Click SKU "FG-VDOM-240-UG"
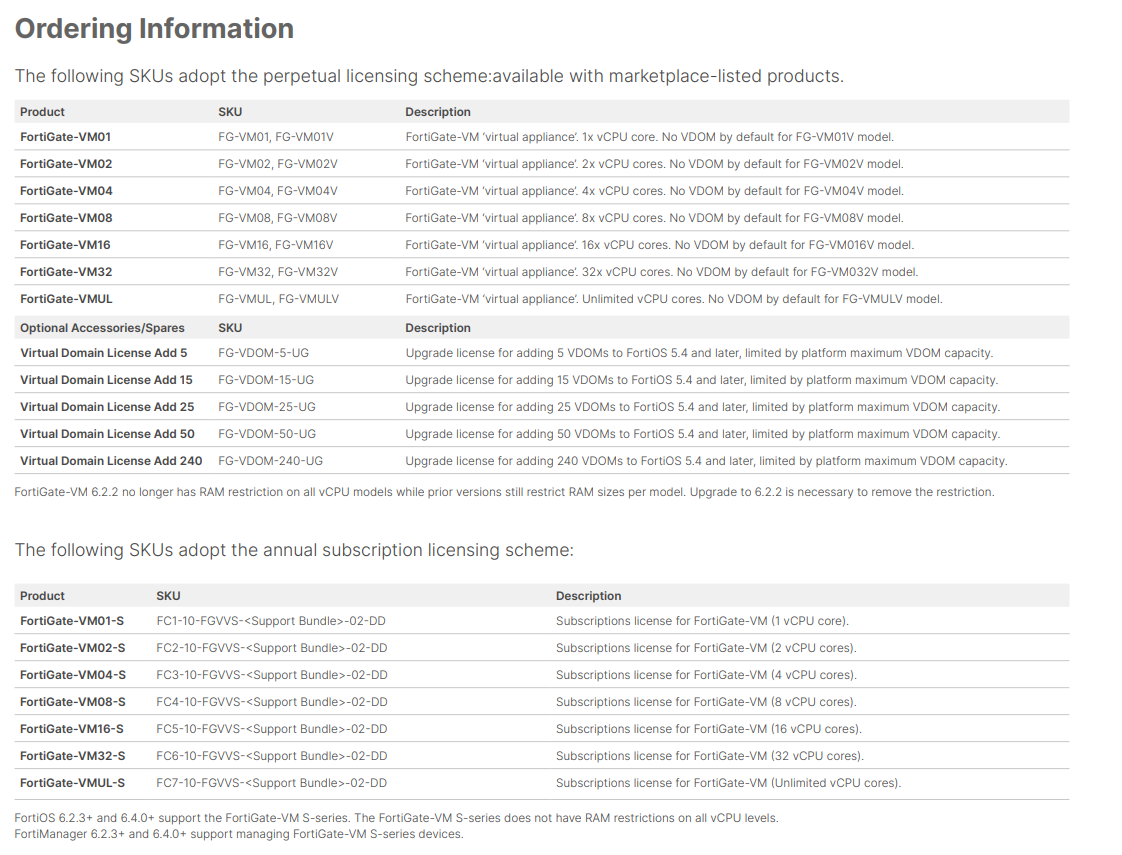The width and height of the screenshot is (1122, 855). (x=270, y=461)
